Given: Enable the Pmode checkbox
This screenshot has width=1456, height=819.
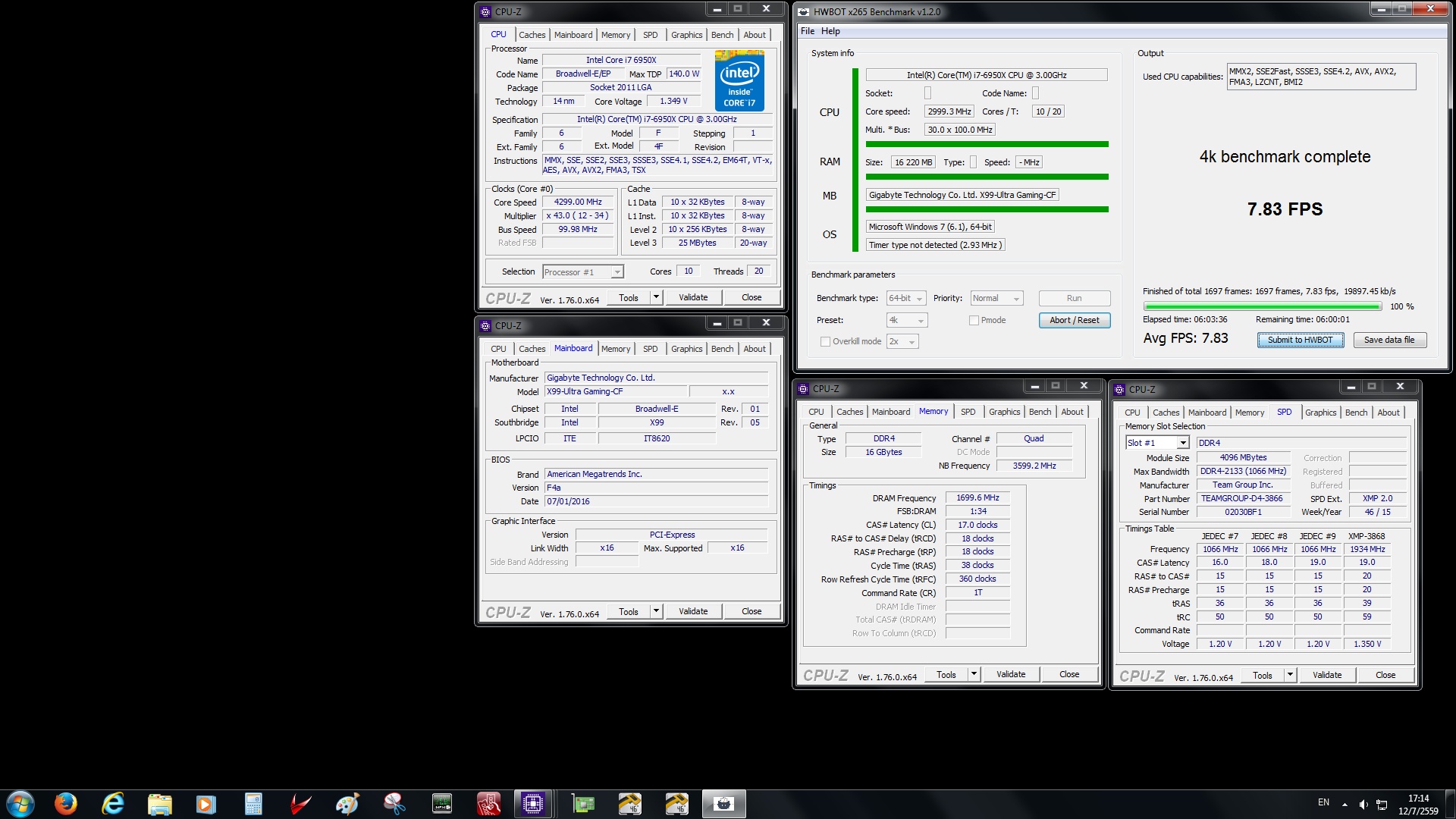Looking at the screenshot, I should pos(973,320).
